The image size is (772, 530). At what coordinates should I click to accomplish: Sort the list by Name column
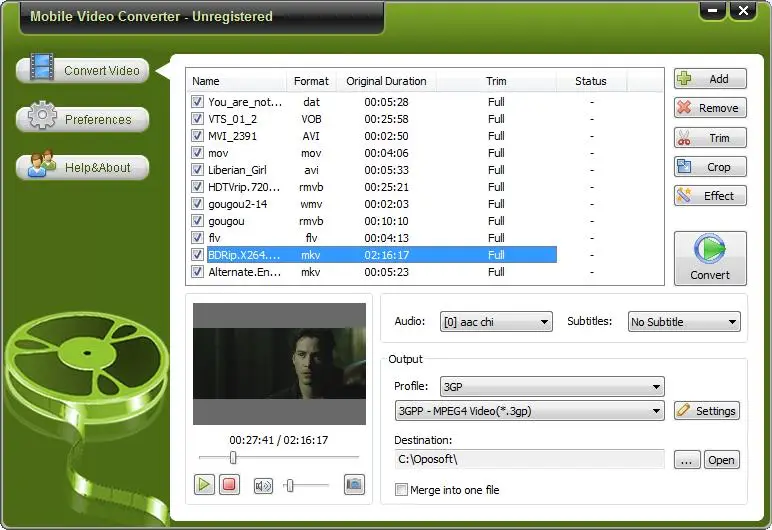click(x=236, y=81)
